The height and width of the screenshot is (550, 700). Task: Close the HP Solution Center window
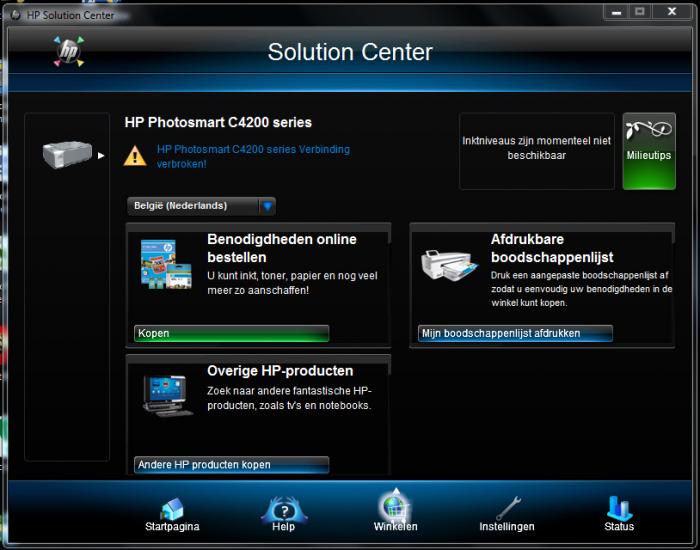coord(672,12)
